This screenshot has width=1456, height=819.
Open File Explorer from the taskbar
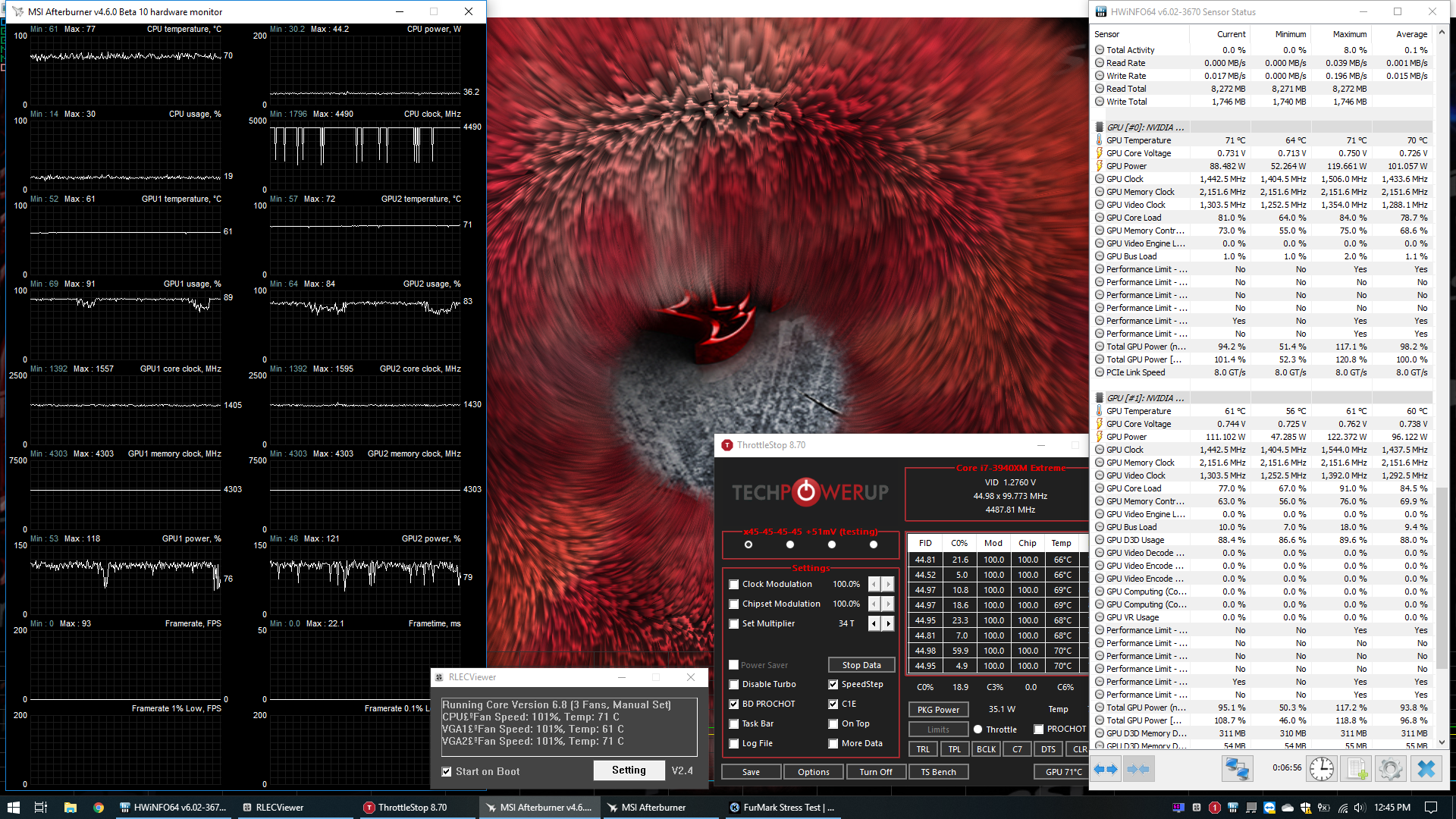click(x=71, y=808)
